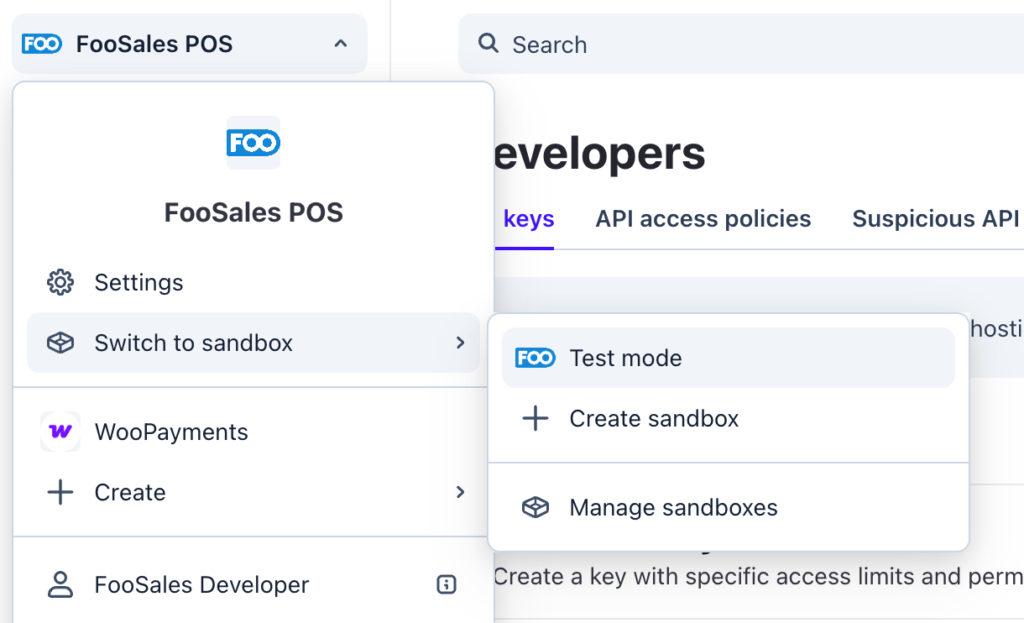Switch to the API access policies tab
This screenshot has height=623, width=1024.
click(x=703, y=219)
